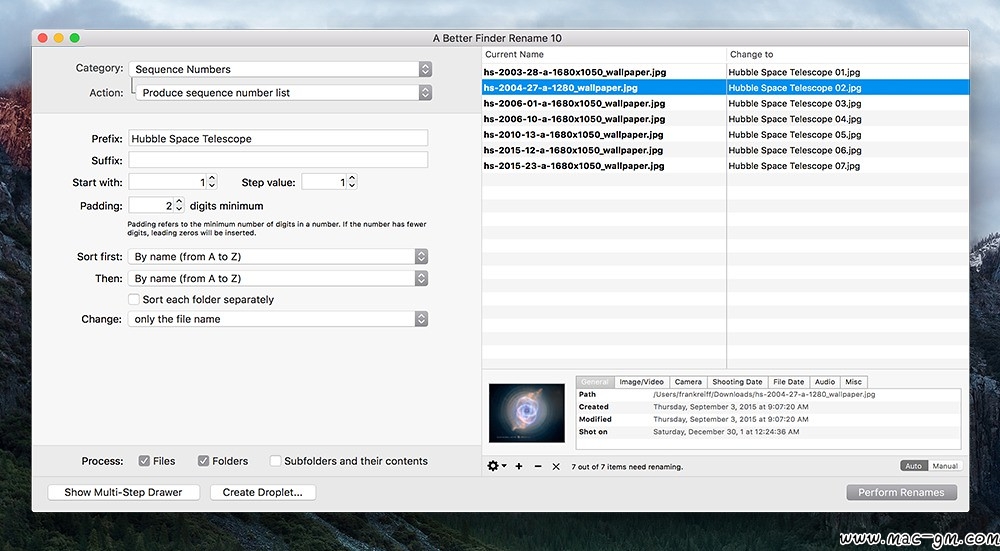Viewport: 1000px width, 551px height.
Task: Select hs-2015-23-a-1680x1050_wallpaper.jpg row
Action: (x=725, y=166)
